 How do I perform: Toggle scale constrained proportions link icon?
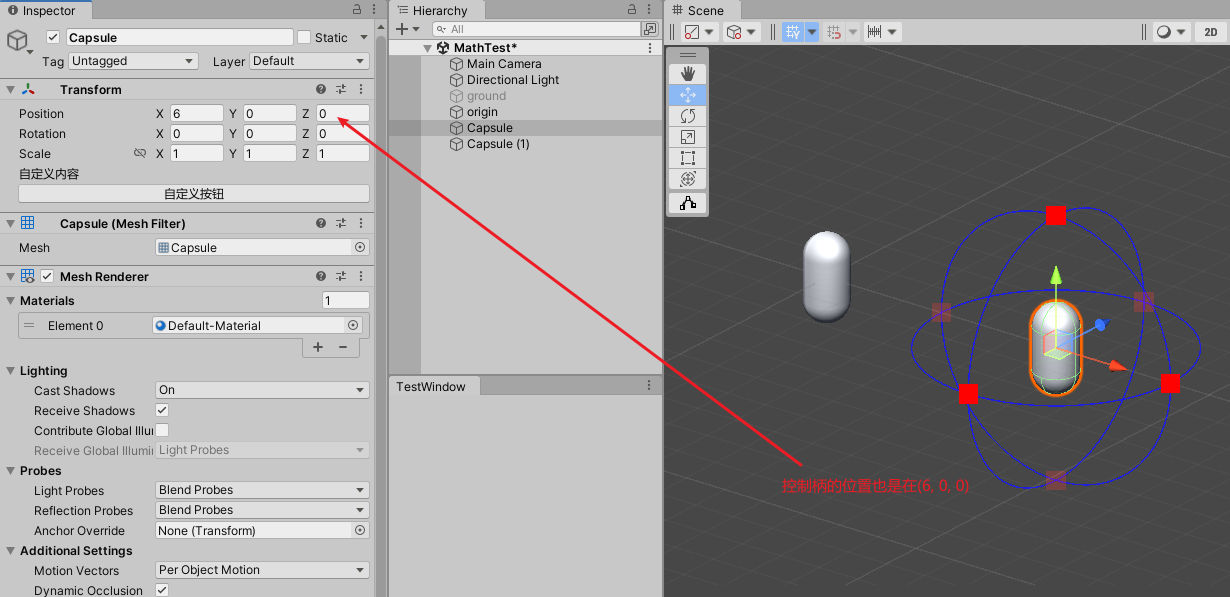(140, 154)
